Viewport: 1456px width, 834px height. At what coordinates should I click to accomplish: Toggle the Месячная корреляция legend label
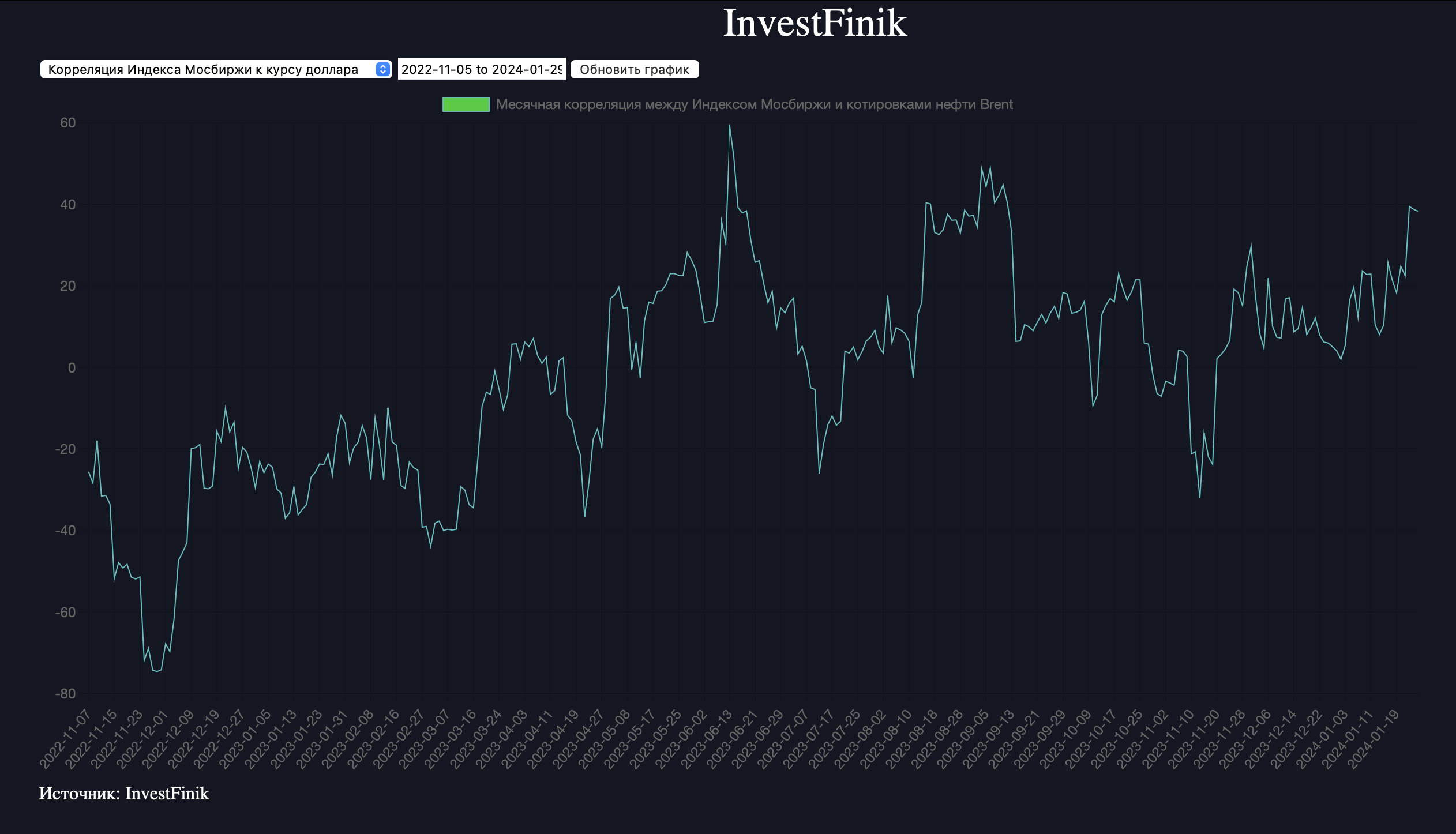click(754, 104)
